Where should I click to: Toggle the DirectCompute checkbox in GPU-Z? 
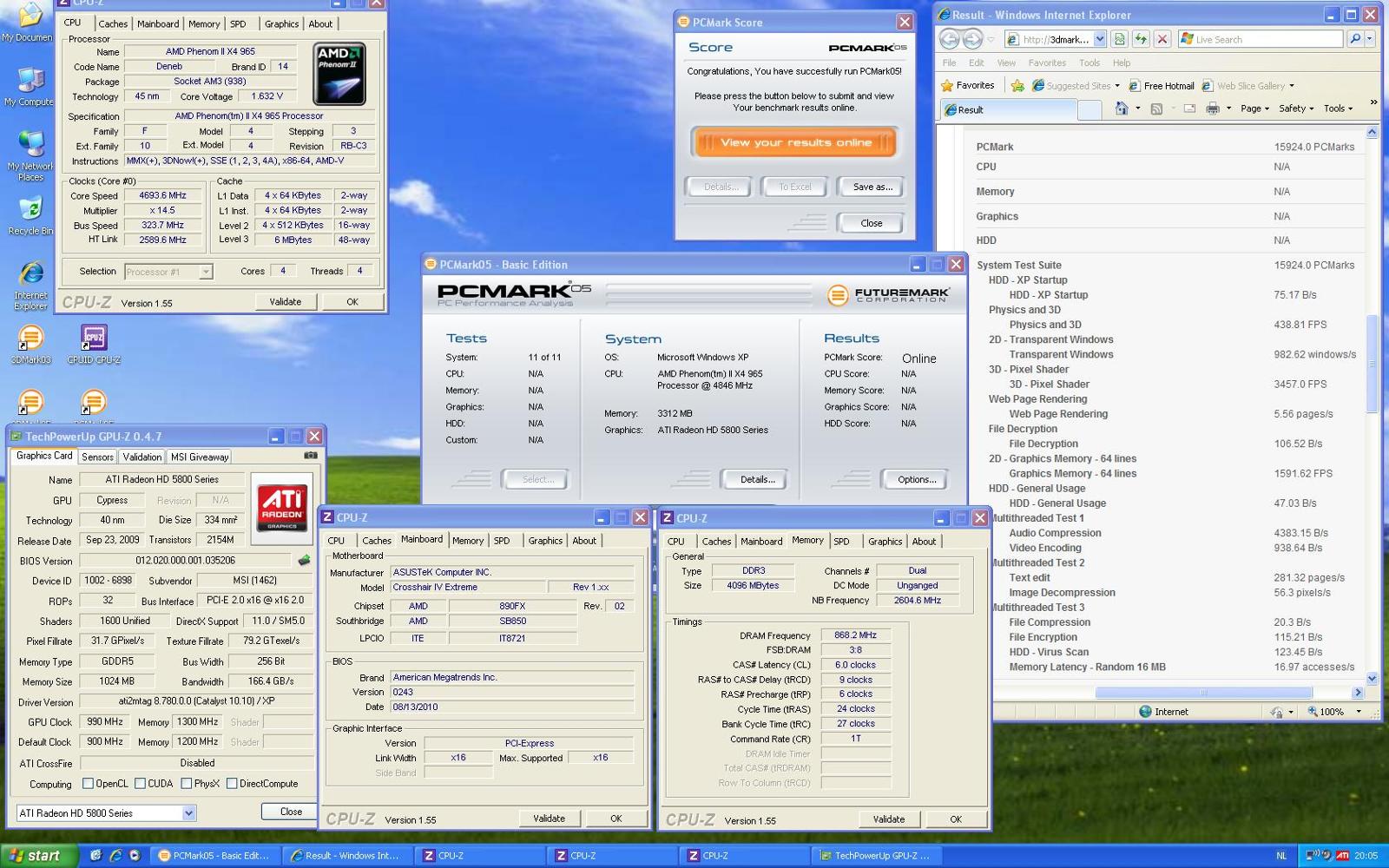pos(232,784)
